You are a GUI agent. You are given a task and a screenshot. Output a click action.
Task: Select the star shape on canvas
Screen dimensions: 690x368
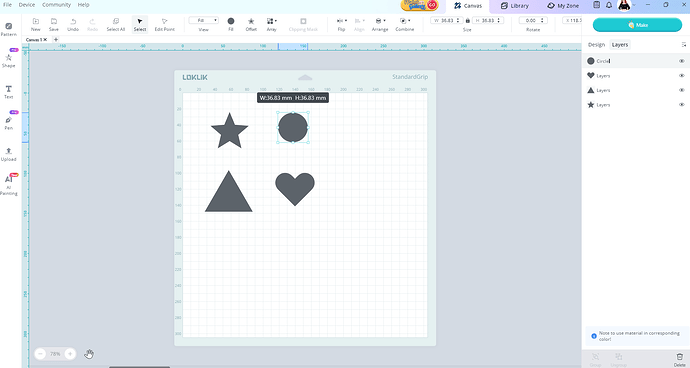click(x=229, y=130)
